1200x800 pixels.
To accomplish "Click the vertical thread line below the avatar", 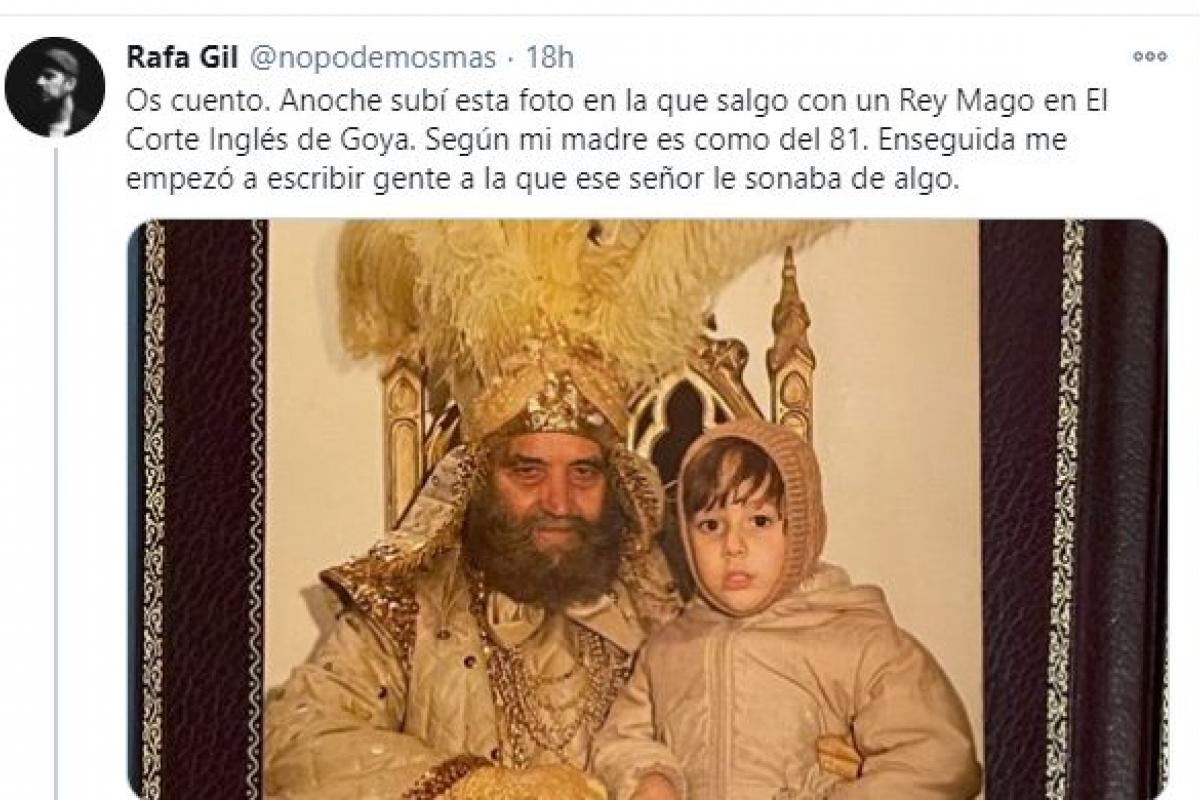I will click(x=55, y=472).
